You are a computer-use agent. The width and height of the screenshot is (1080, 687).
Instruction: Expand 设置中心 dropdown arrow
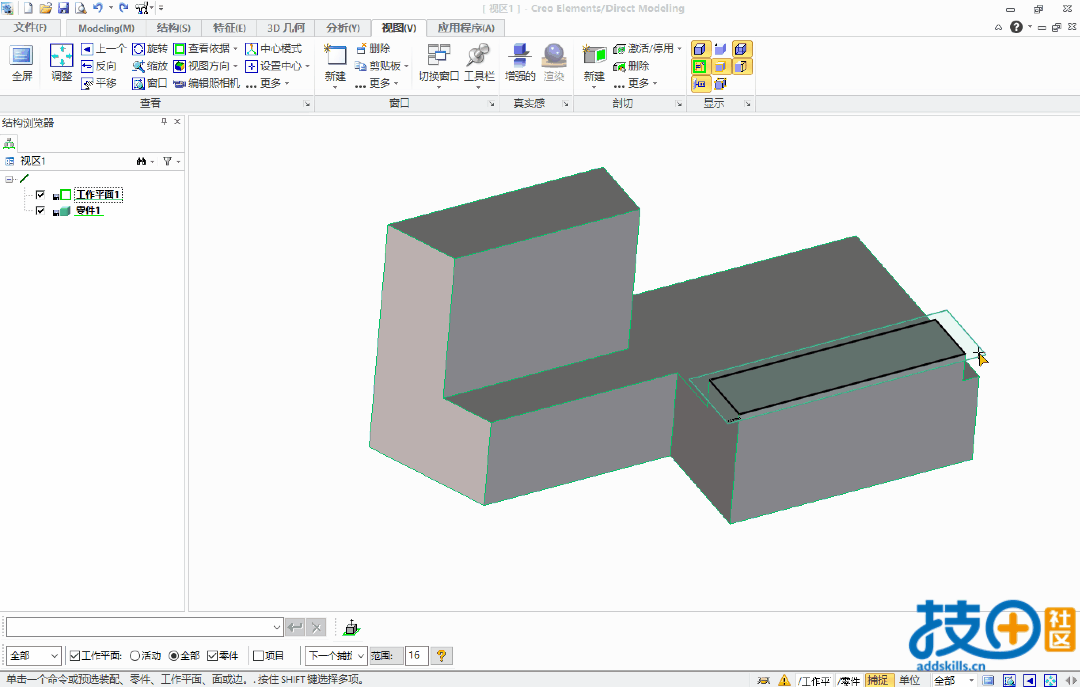(x=307, y=66)
